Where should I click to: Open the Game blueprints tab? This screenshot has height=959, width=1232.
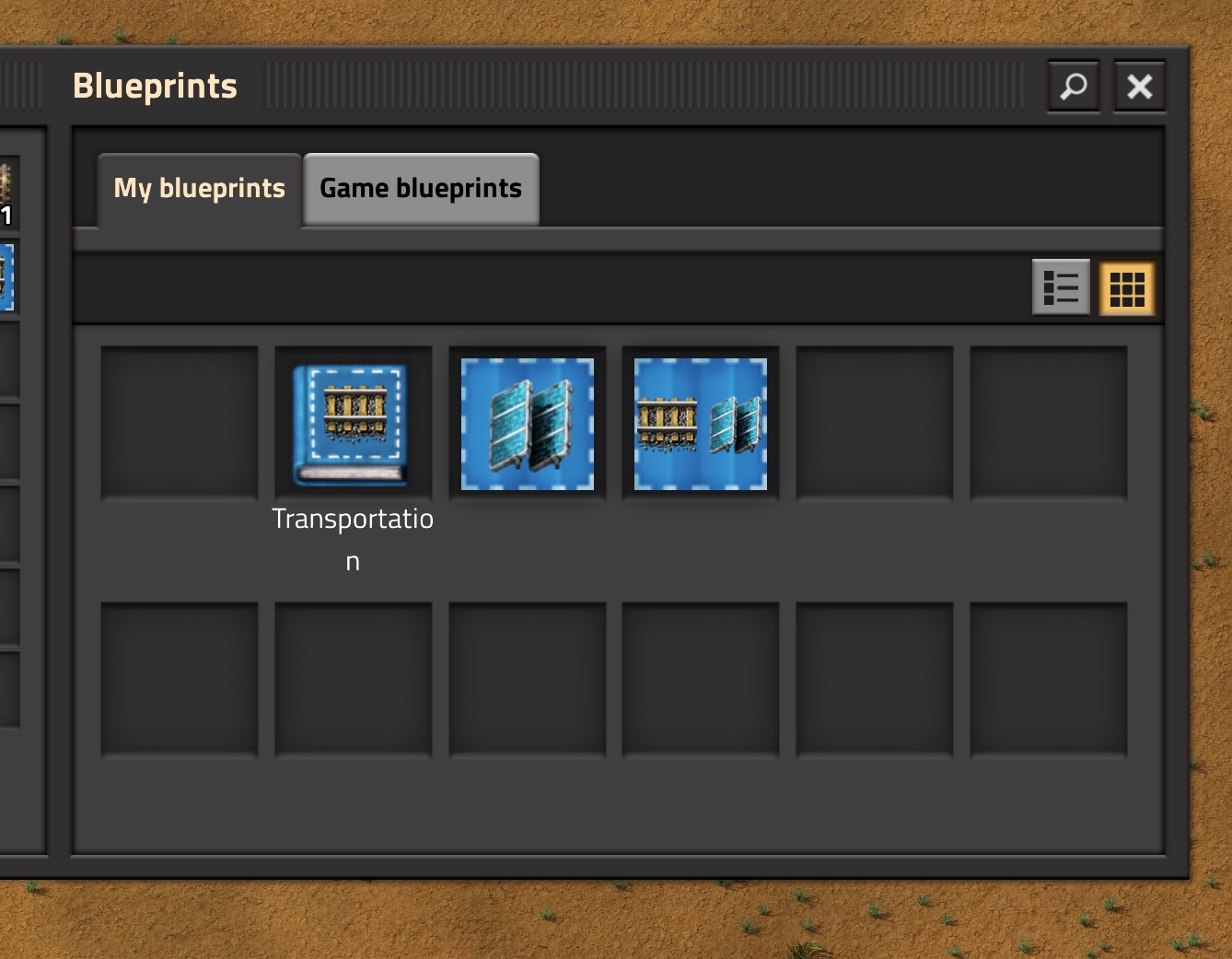421,189
